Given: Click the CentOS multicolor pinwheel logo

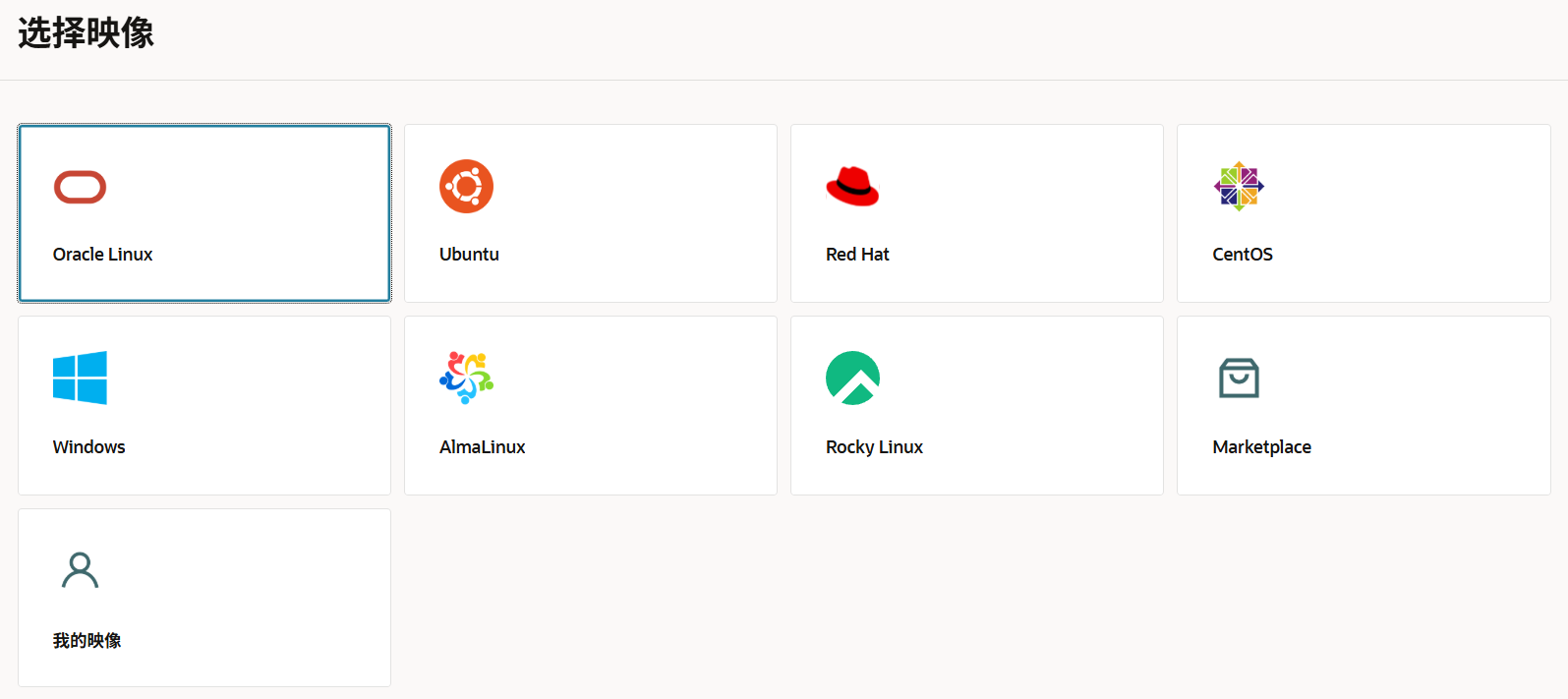Looking at the screenshot, I should pyautogui.click(x=1239, y=186).
